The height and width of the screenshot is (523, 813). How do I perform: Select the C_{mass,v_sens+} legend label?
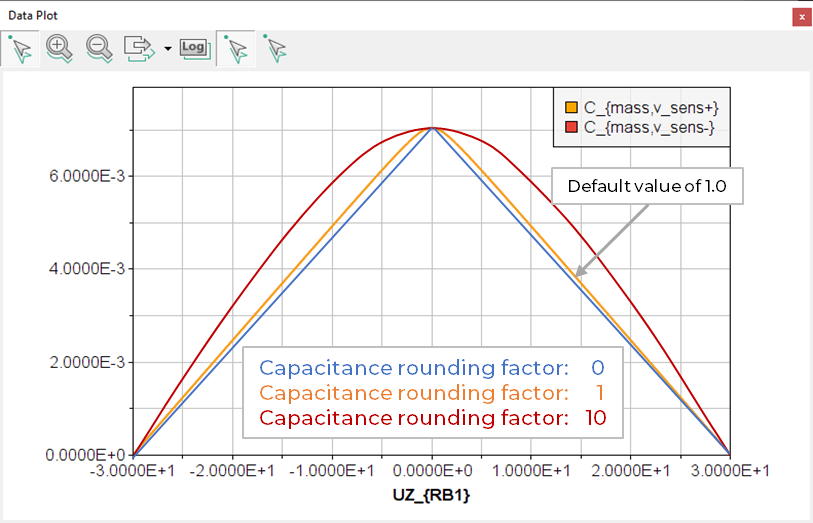click(x=651, y=107)
